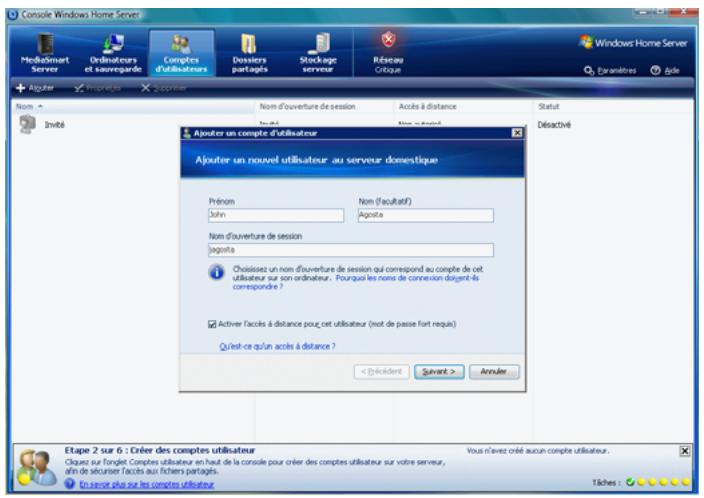Viewport: 704px width, 498px height.
Task: Select Comptes d'utilisateurs tab
Action: 181,53
